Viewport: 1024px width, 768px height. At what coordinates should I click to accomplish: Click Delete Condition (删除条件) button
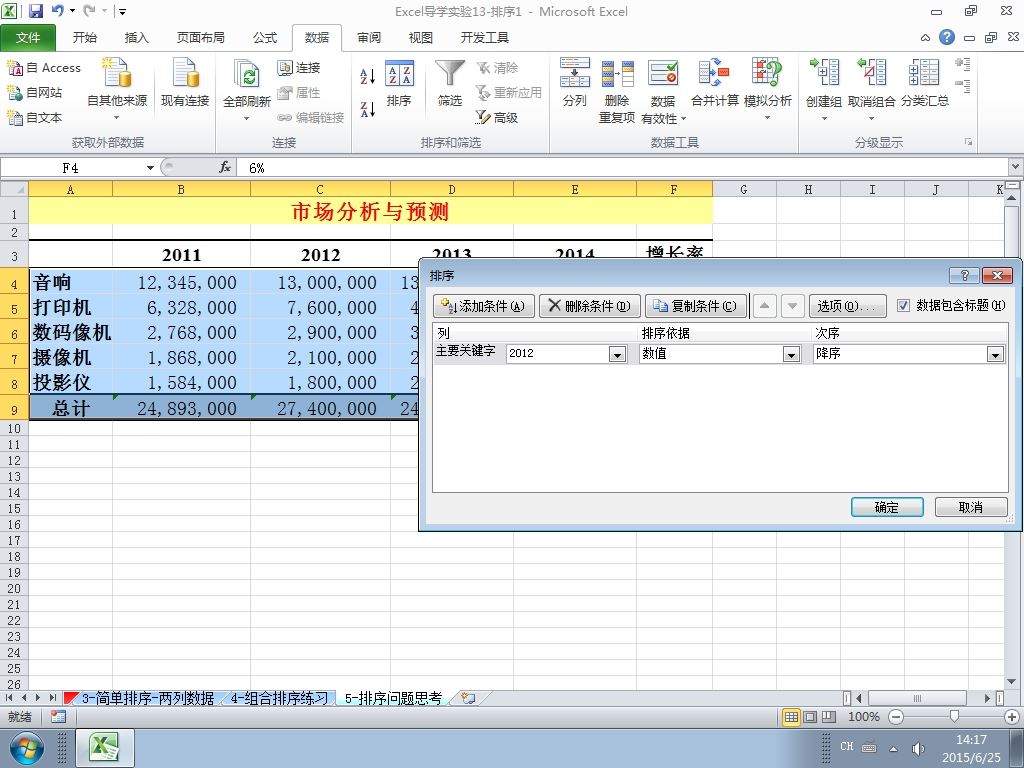pos(590,306)
